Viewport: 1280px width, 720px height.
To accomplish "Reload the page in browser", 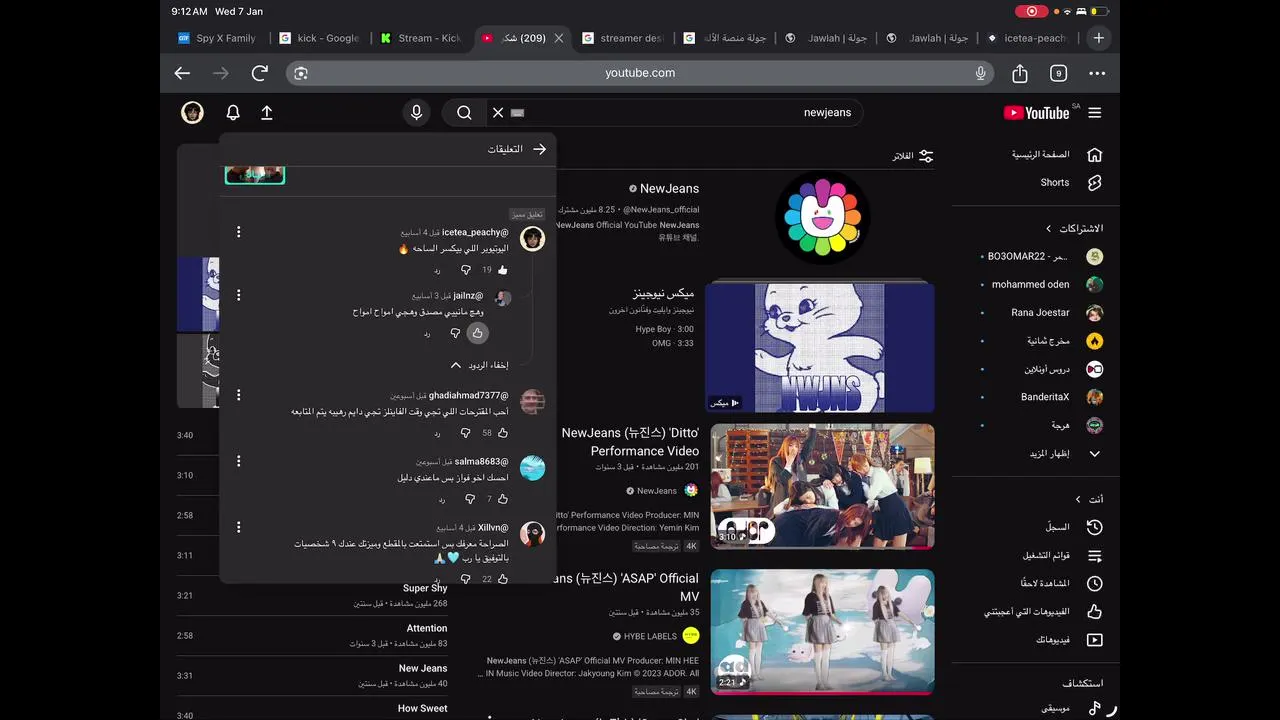I will pos(260,73).
